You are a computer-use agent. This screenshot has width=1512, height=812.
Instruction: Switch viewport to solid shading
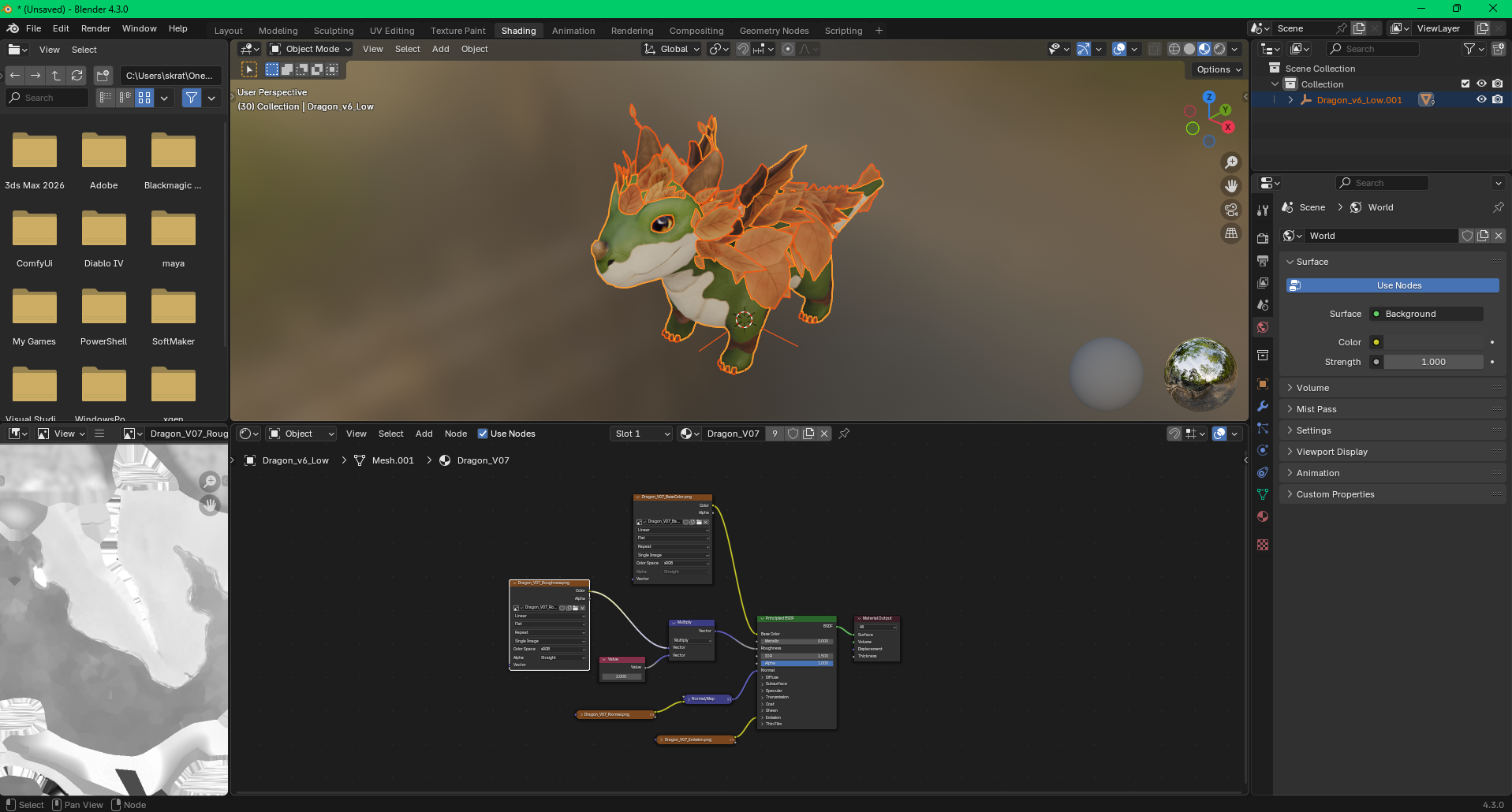(x=1189, y=49)
